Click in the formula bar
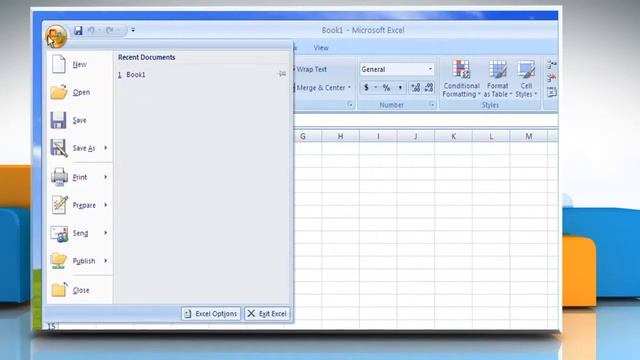Viewport: 640px width, 360px height. coord(426,121)
